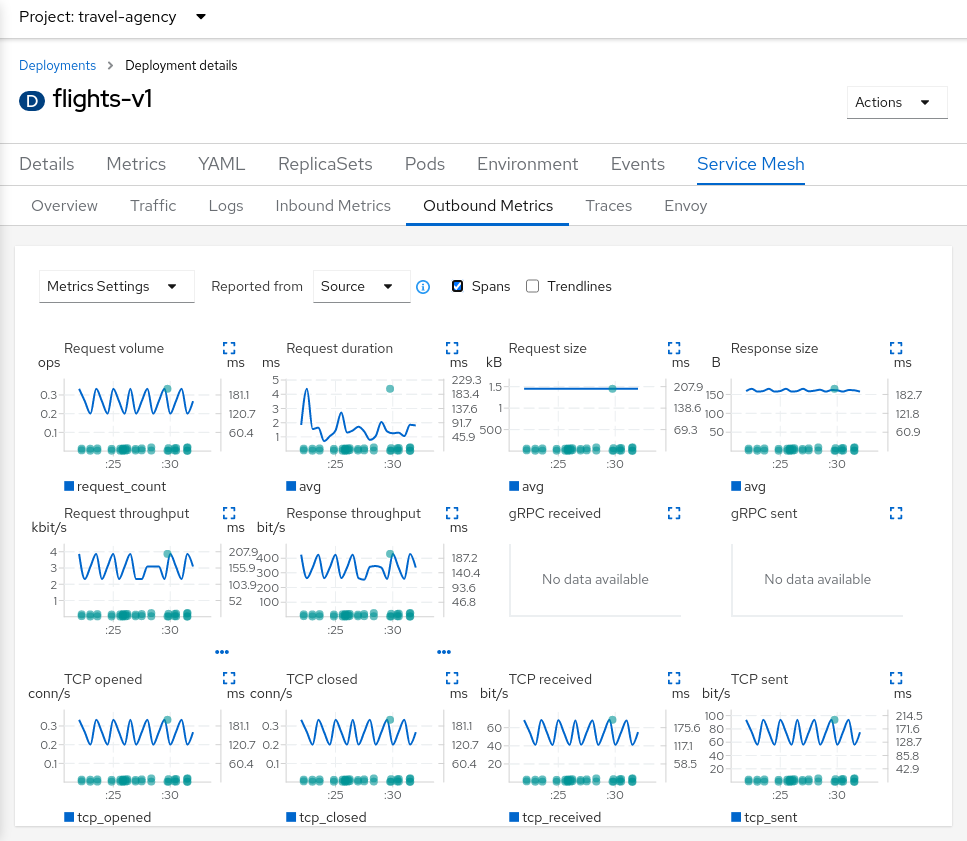967x841 pixels.
Task: Open the Reported from Source dropdown
Action: coord(361,286)
